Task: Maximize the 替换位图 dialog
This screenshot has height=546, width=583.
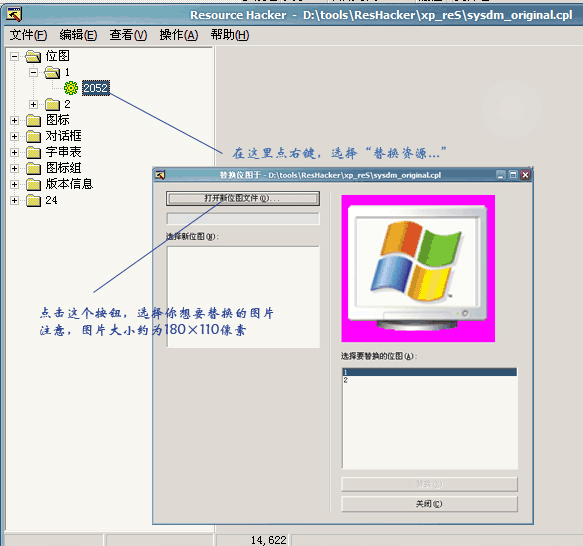Action: tap(513, 175)
